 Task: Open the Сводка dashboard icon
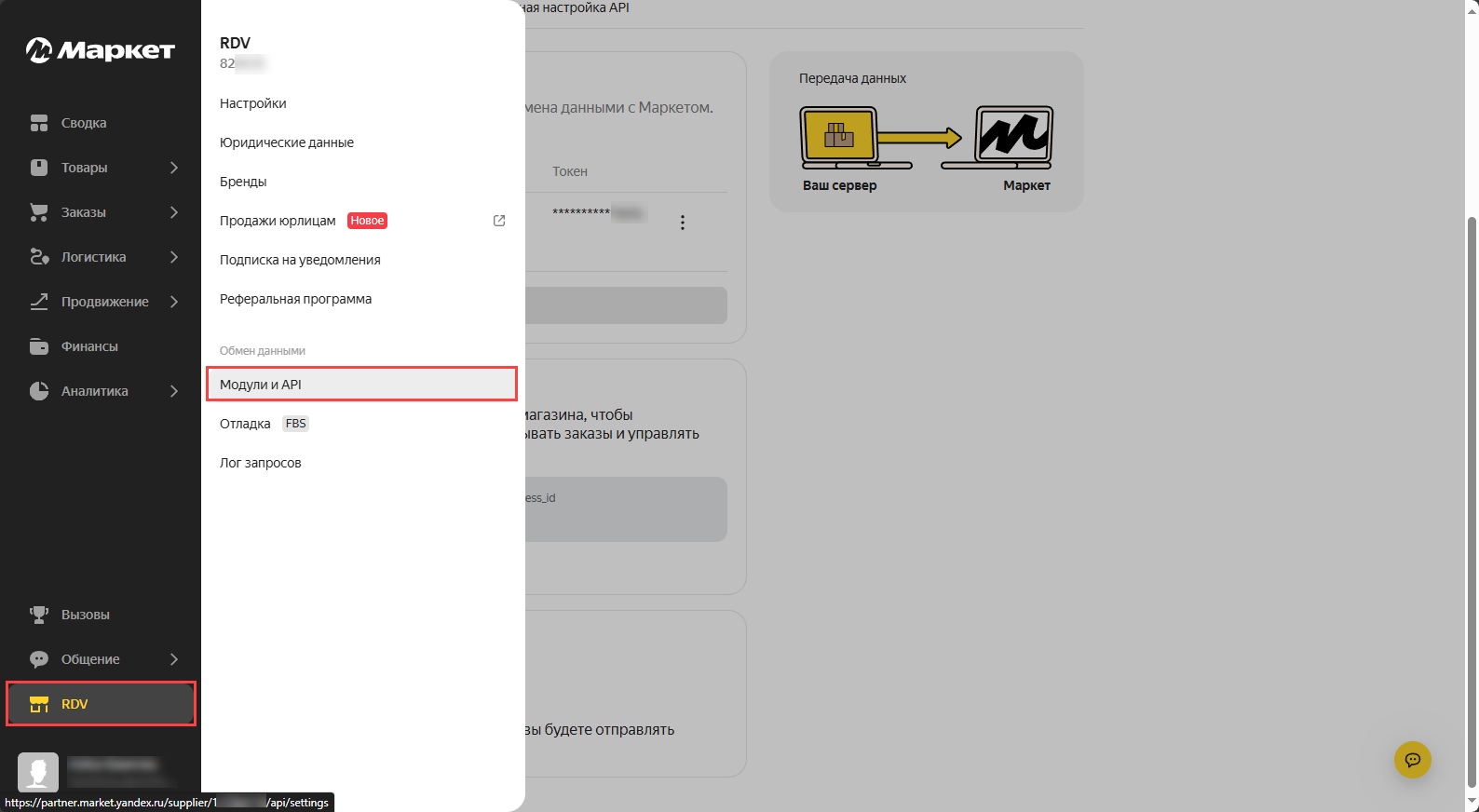(x=39, y=123)
